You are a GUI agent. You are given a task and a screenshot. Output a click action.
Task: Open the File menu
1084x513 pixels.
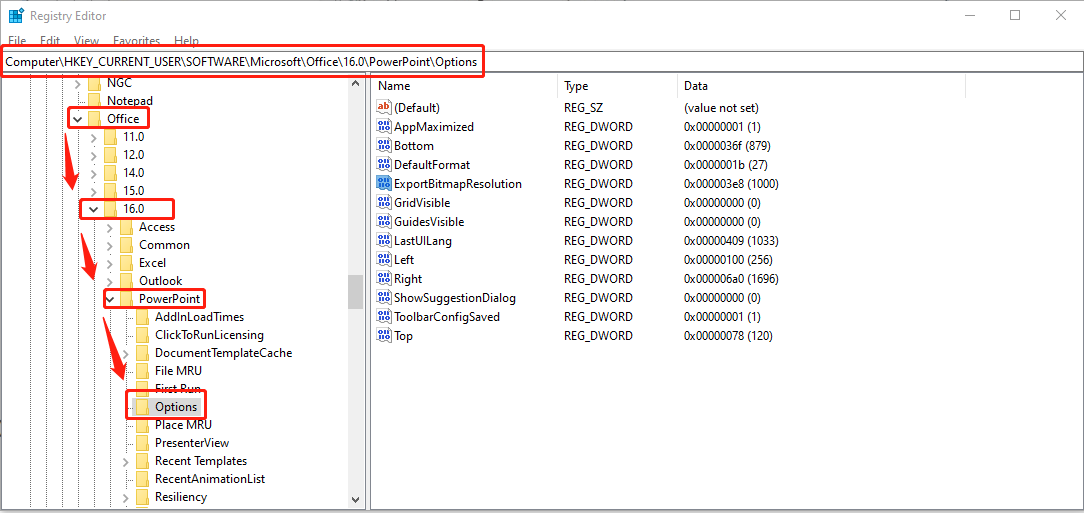[x=17, y=41]
